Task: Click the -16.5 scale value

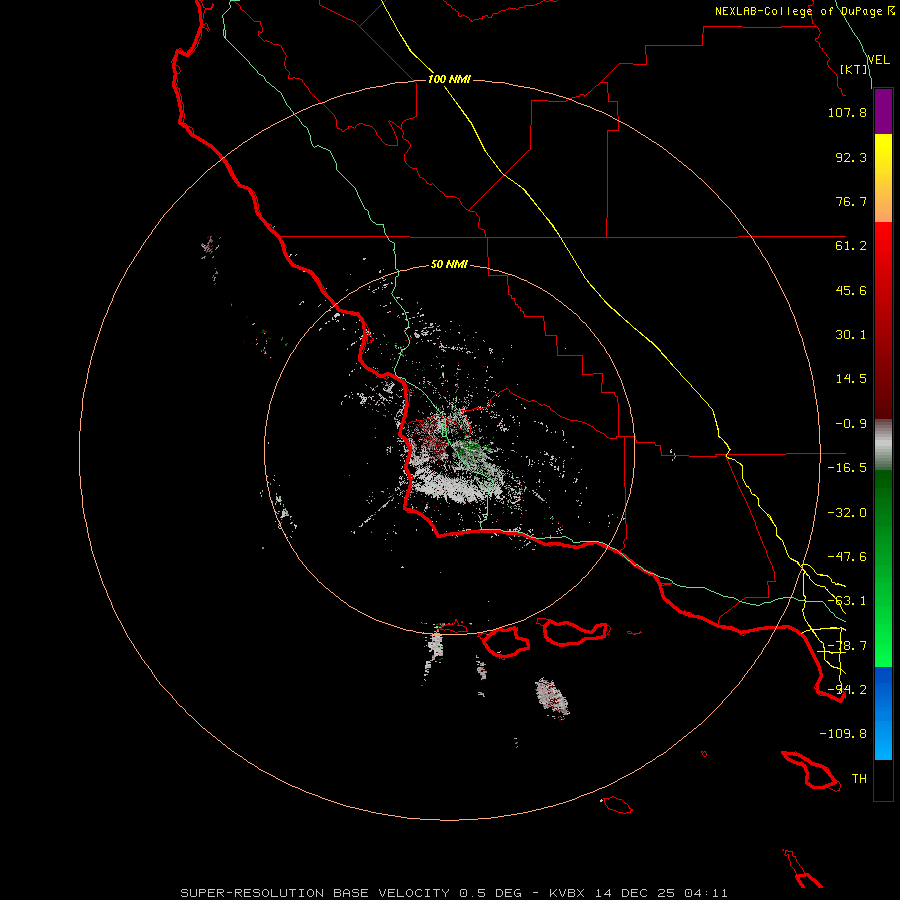Action: (x=847, y=468)
